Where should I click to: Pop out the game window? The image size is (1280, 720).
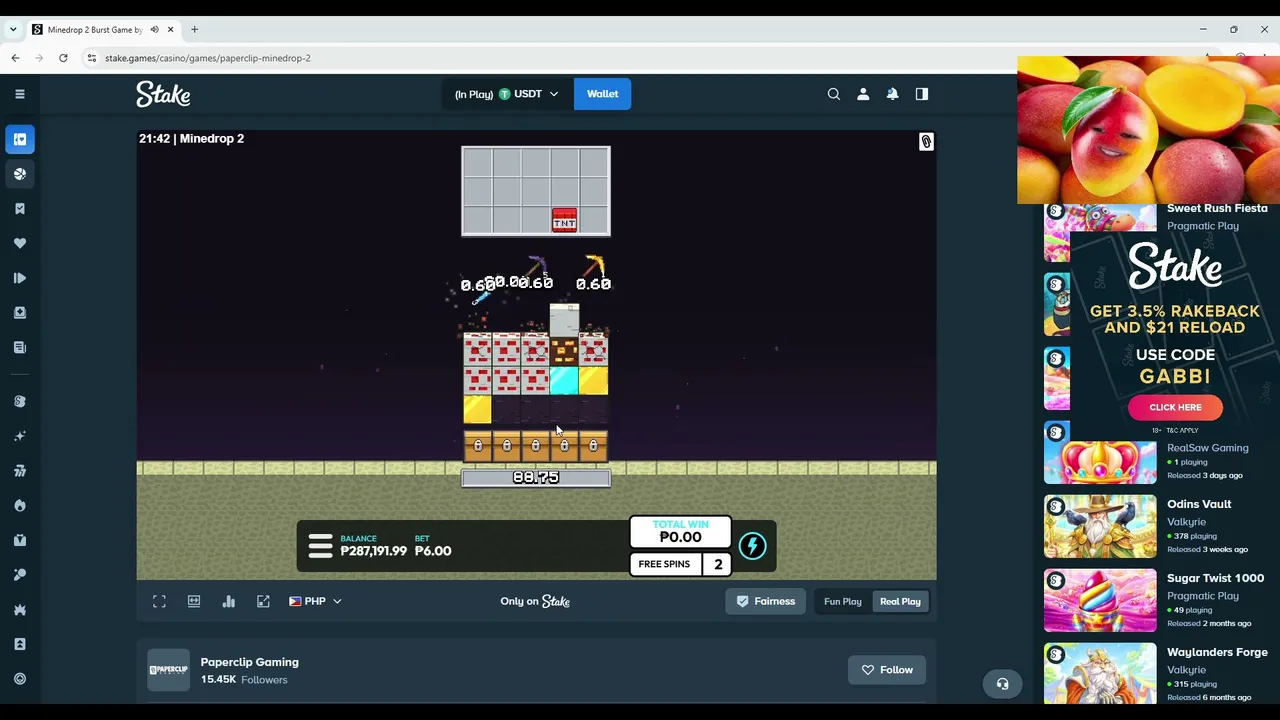click(x=263, y=601)
